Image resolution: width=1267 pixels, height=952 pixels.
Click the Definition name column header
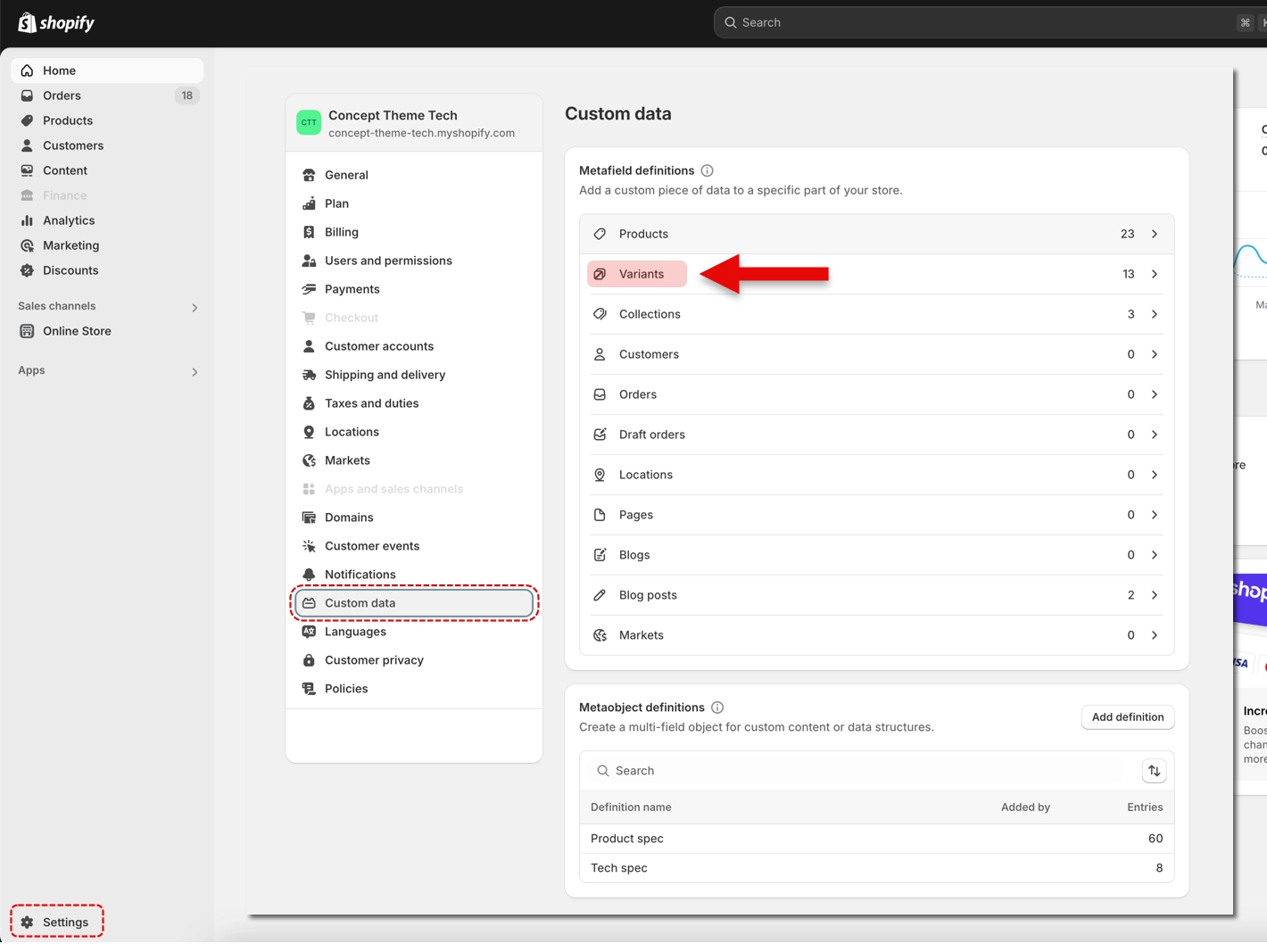pyautogui.click(x=631, y=807)
